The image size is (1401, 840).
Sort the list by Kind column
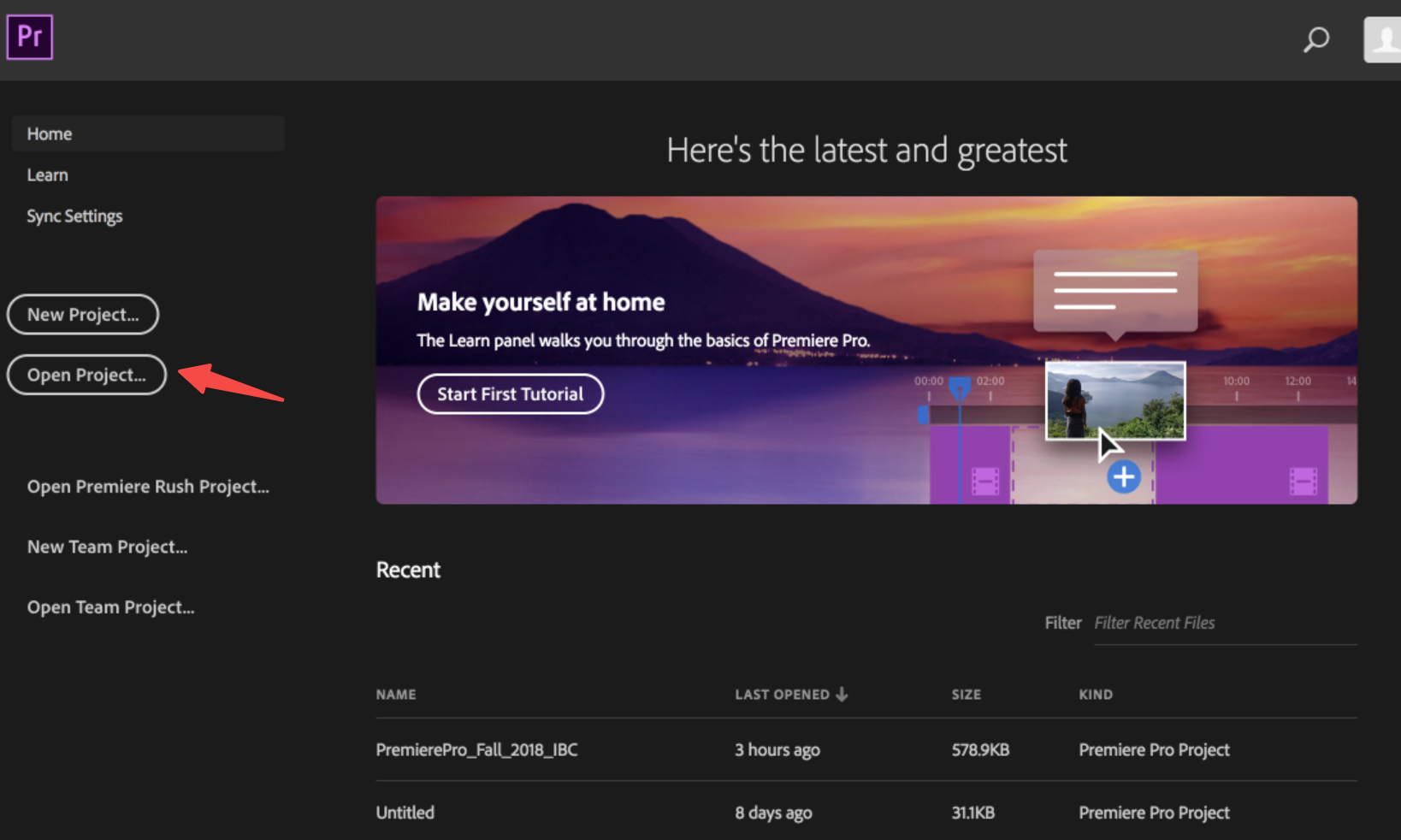point(1096,694)
